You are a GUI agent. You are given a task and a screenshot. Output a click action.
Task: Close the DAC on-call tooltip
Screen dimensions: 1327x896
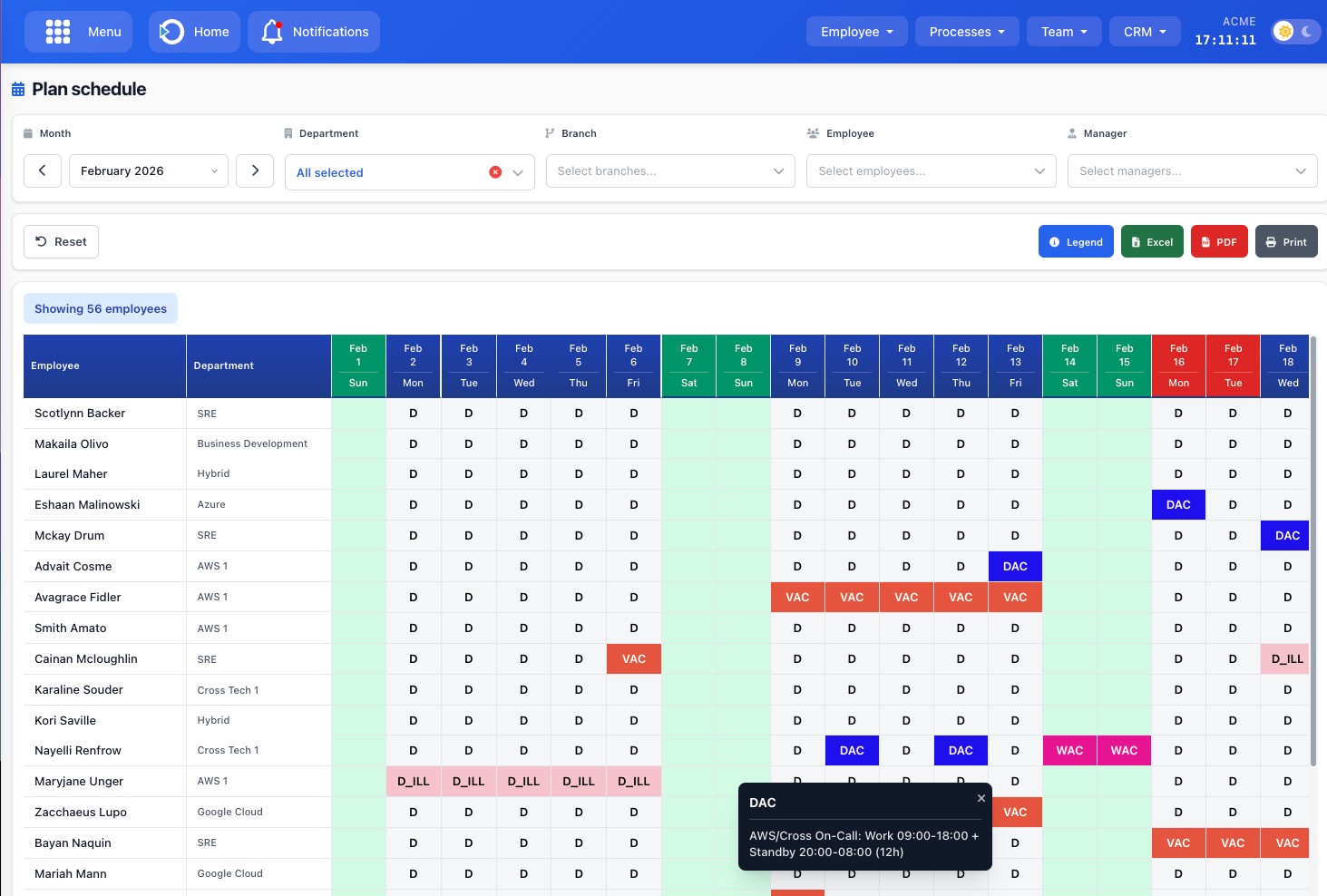[x=981, y=798]
